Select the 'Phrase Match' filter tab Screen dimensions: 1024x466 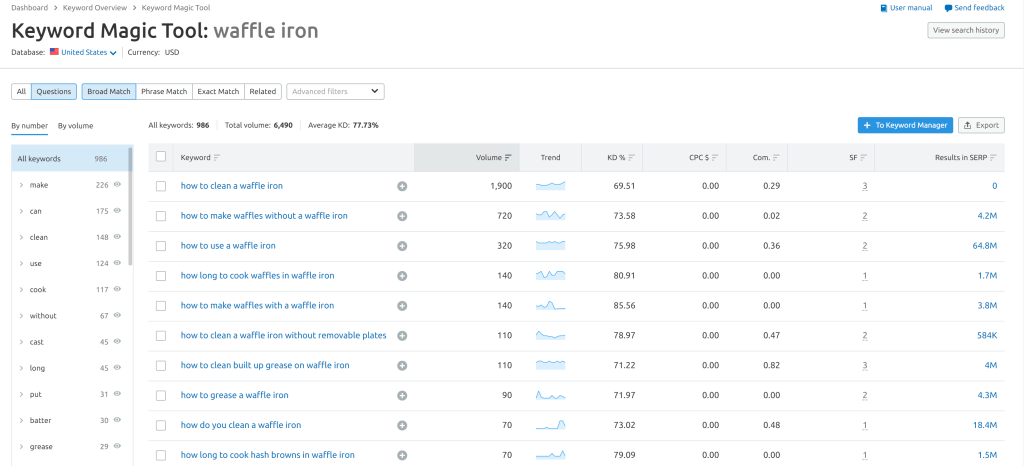[163, 92]
